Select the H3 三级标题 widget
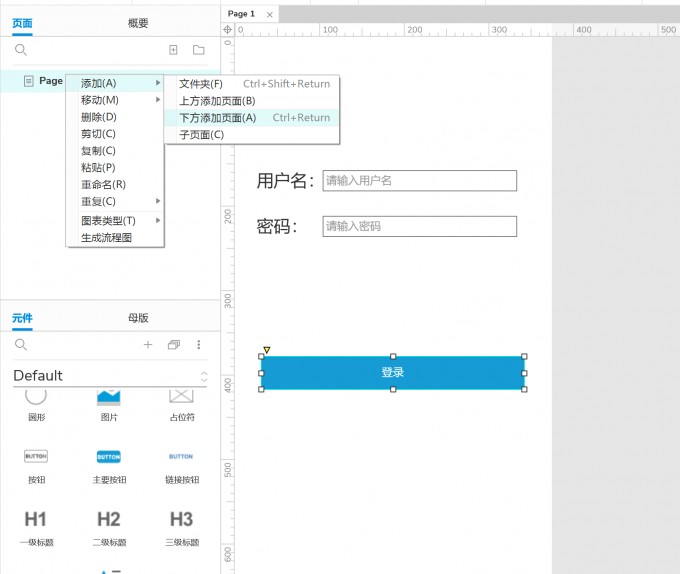Image resolution: width=680 pixels, height=574 pixels. (182, 528)
